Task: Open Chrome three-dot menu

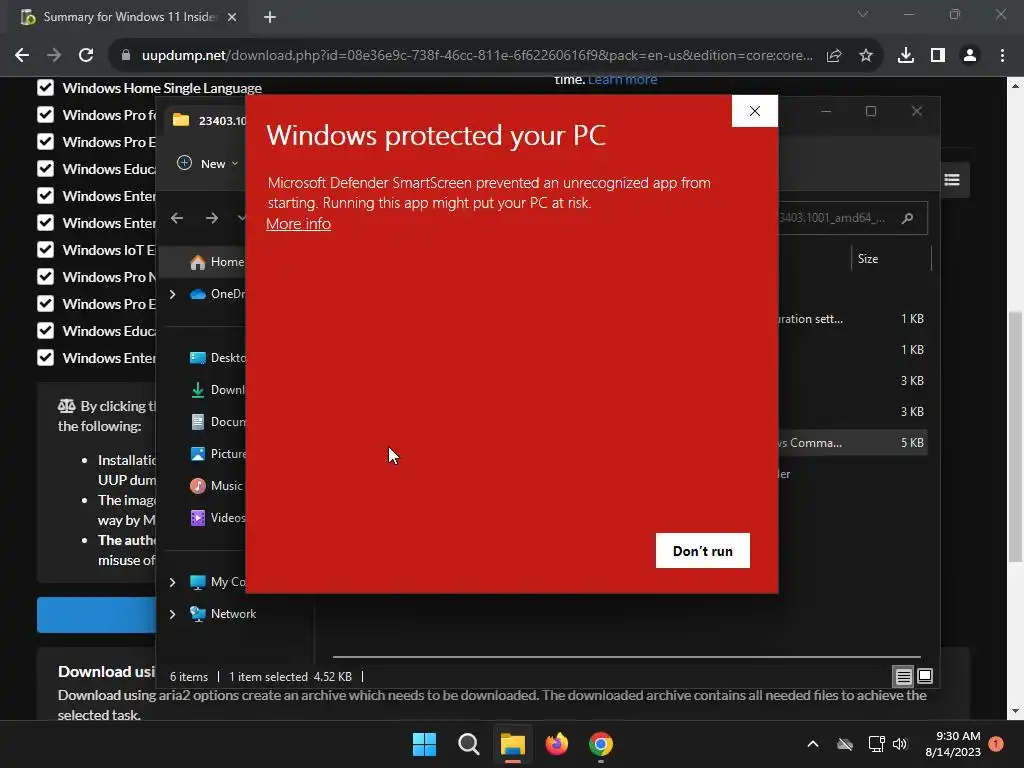Action: tap(1002, 56)
